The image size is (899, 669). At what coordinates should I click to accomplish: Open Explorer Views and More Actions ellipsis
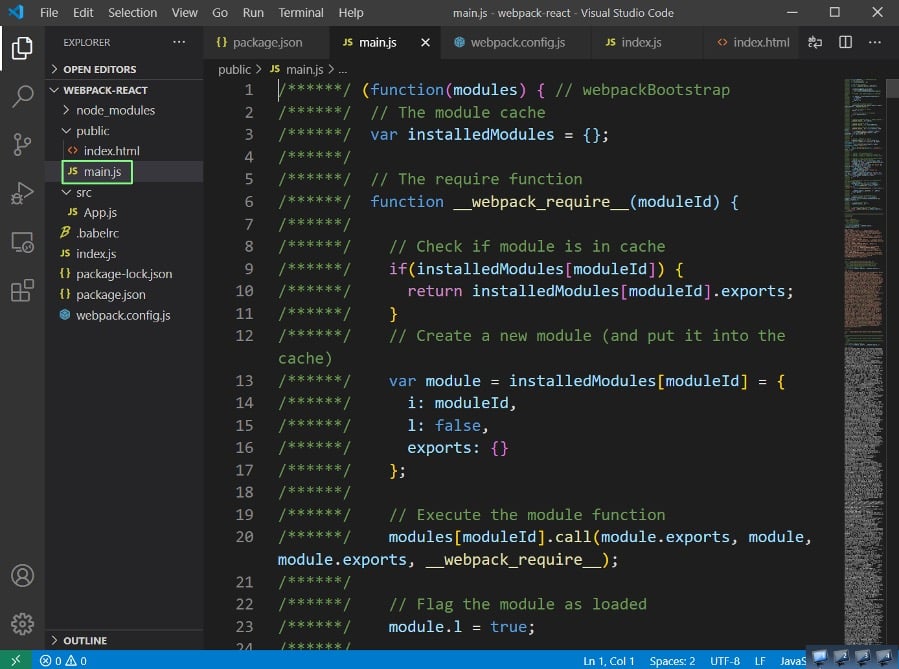(179, 42)
